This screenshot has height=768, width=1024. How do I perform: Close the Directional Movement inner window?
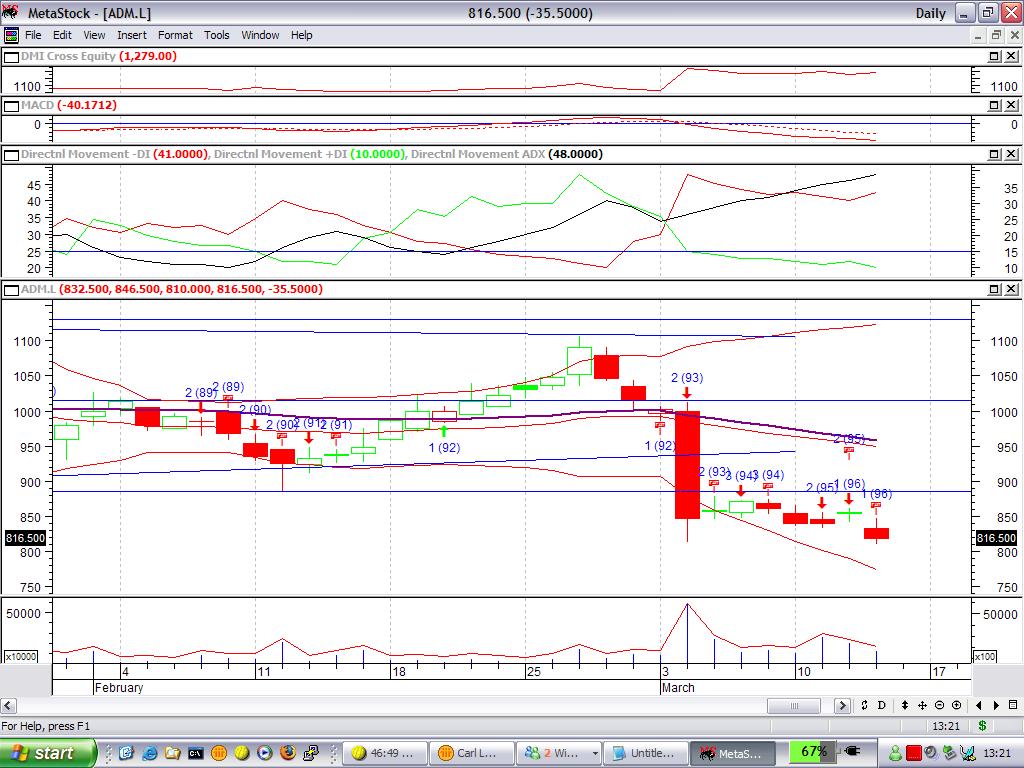[1011, 154]
